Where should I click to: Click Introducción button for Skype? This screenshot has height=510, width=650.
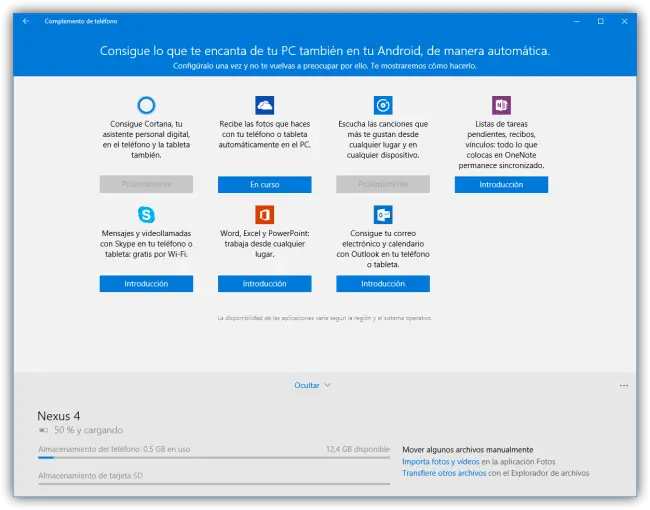point(146,284)
